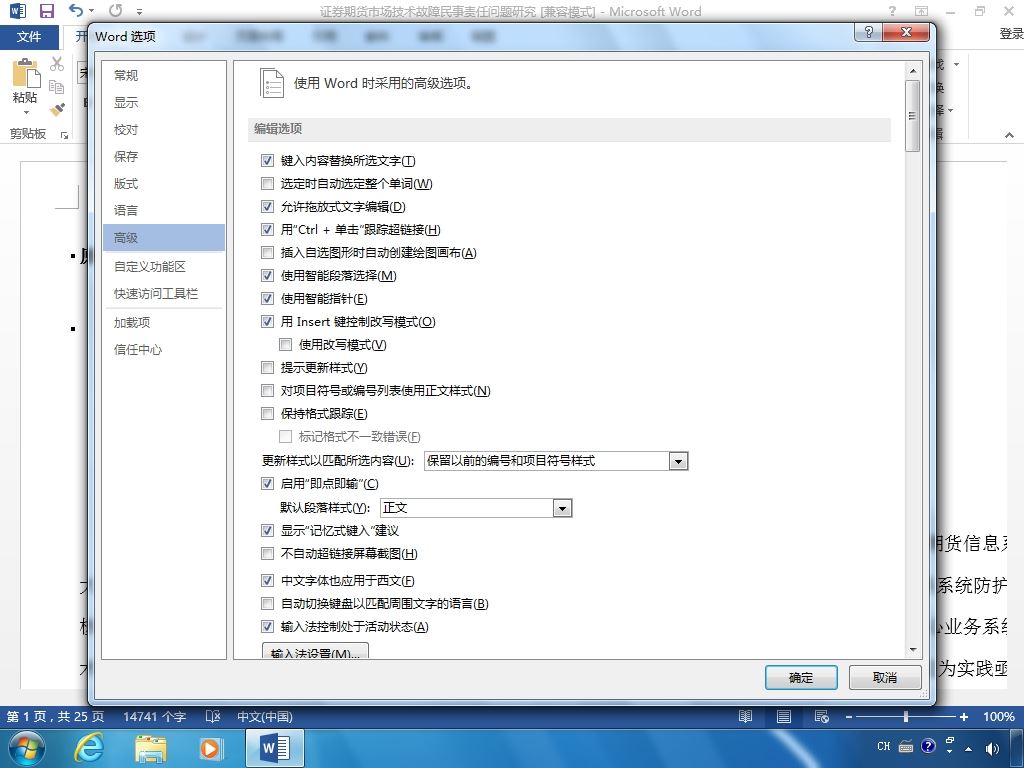
Task: Select 校对 category in options list
Action: [x=164, y=129]
